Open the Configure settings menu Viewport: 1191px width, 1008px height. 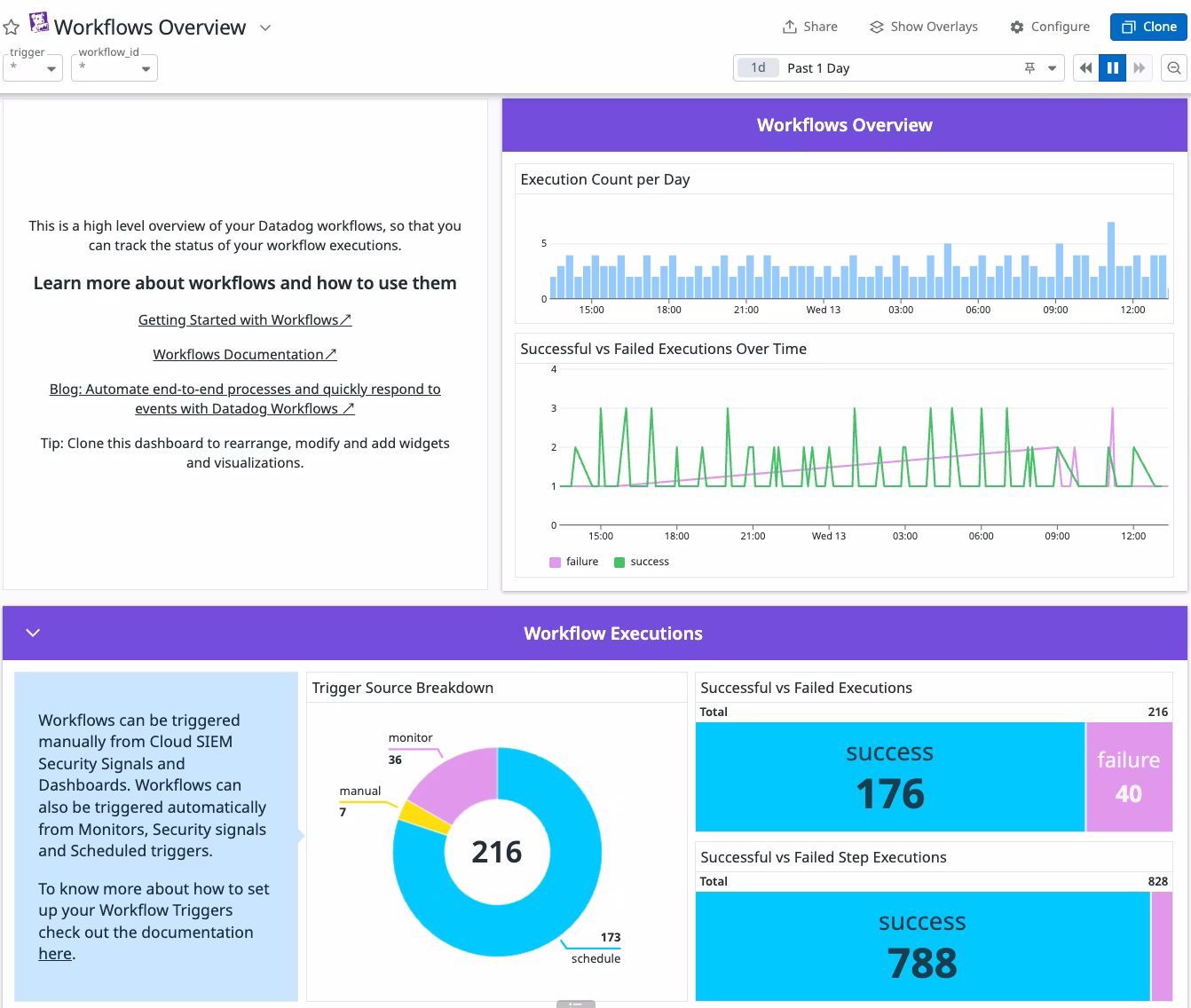(x=1050, y=27)
